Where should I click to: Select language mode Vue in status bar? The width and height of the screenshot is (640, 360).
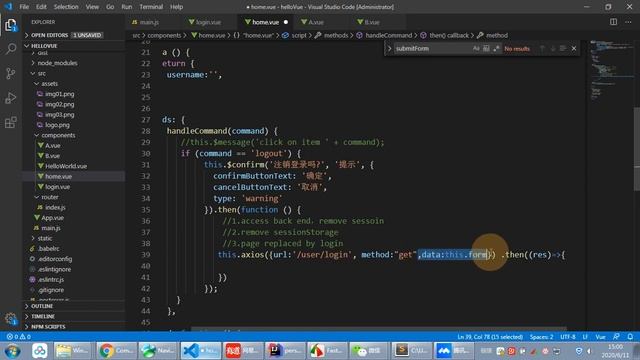[x=600, y=337]
